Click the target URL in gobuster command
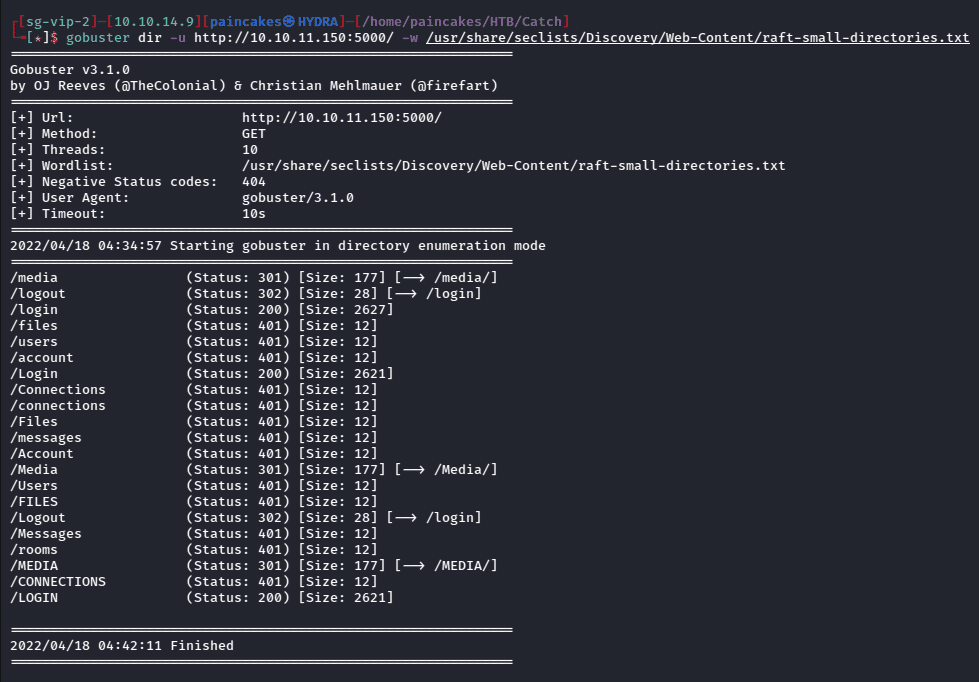Viewport: 979px width, 682px height. [x=293, y=37]
